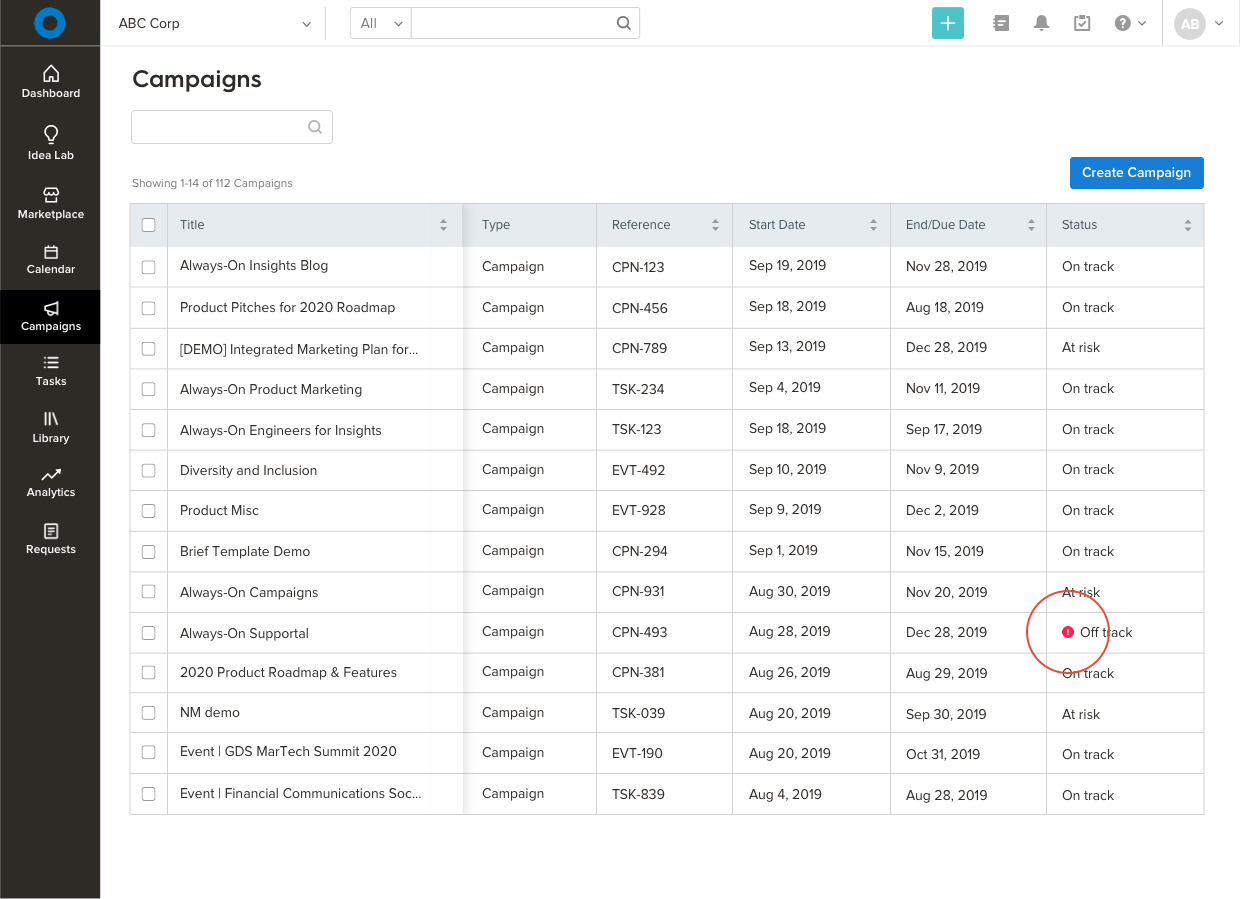Screen dimensions: 1240x899
Task: Open the clipboard checklist icon
Action: [1082, 23]
